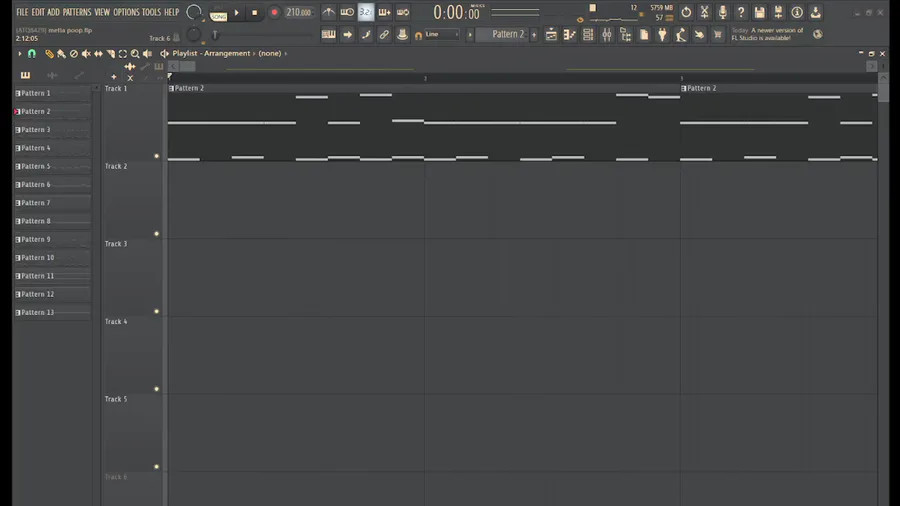Toggle auto scrolling arrow button

coord(347,35)
